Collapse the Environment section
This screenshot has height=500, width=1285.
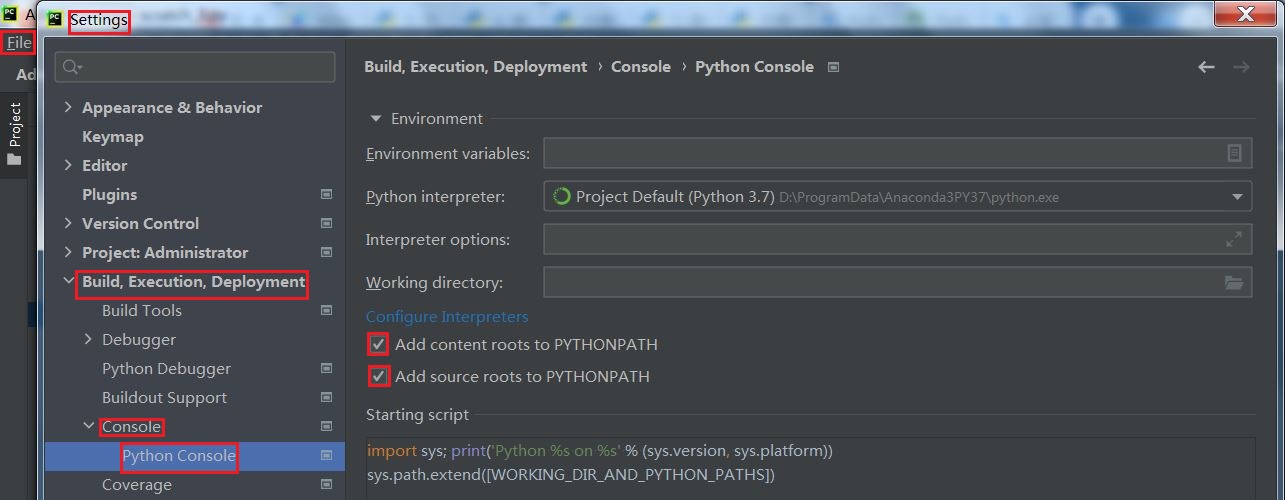[376, 119]
